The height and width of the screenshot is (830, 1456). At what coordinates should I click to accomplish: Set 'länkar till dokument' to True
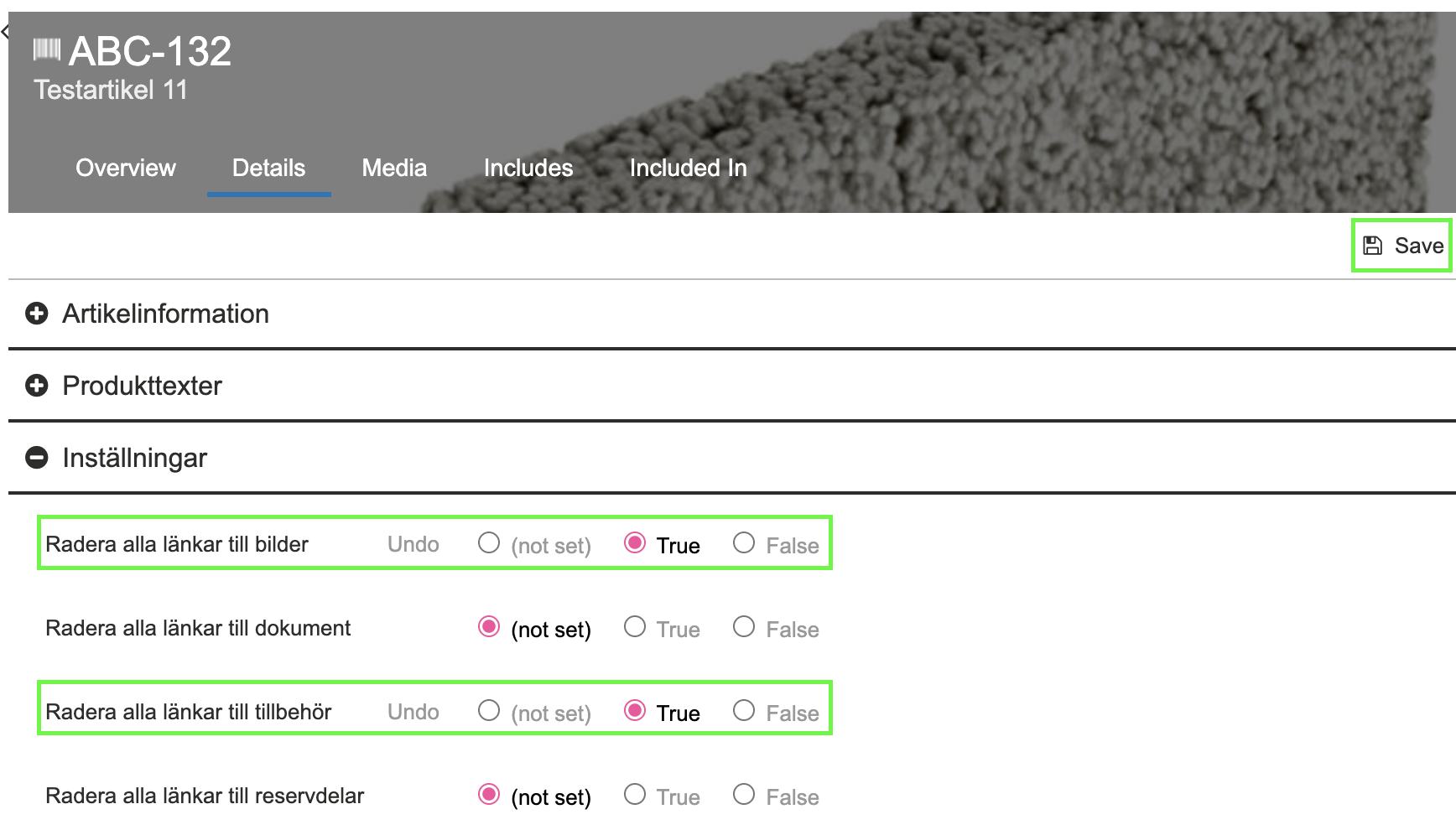[x=635, y=627]
